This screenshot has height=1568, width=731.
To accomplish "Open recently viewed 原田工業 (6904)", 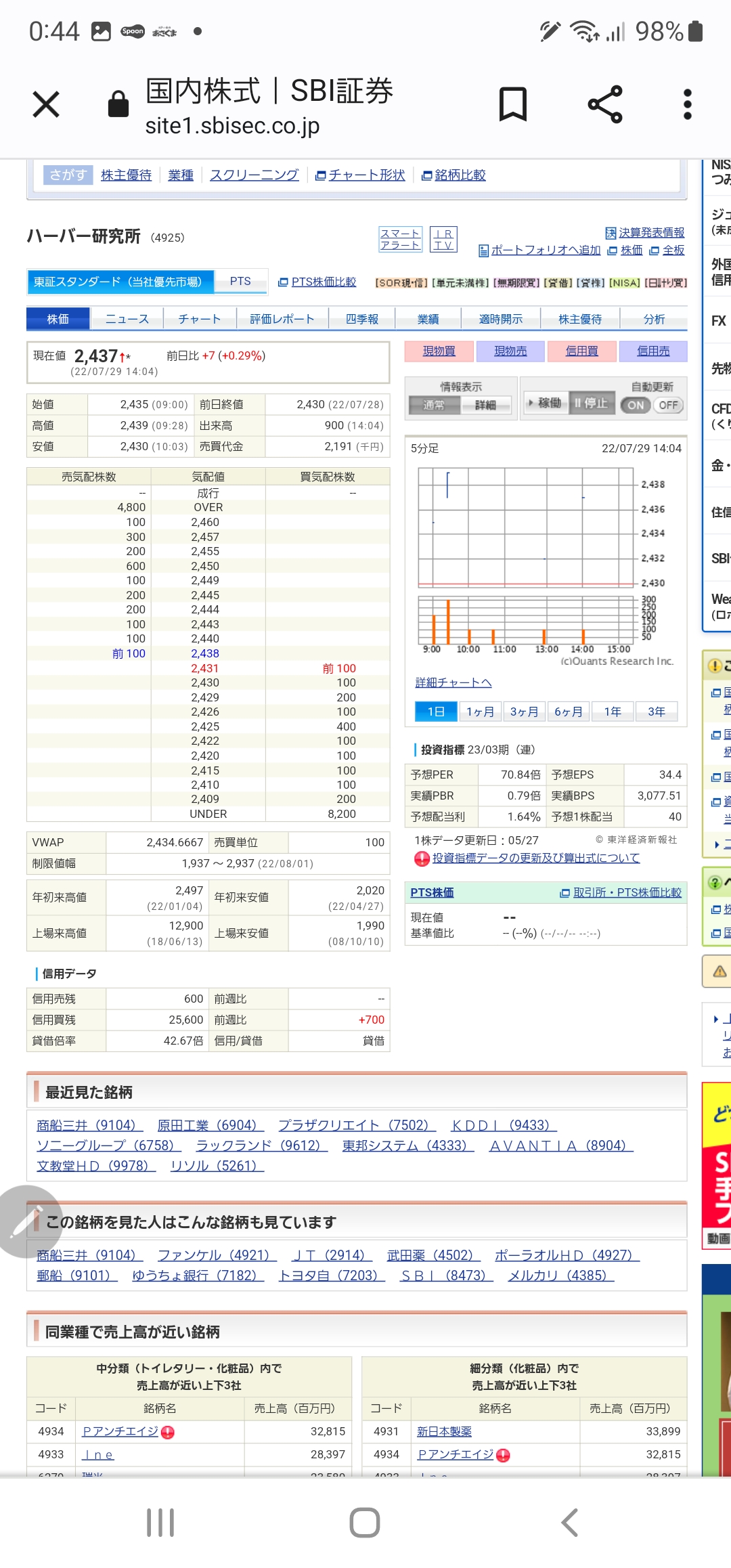I will pos(211,1125).
